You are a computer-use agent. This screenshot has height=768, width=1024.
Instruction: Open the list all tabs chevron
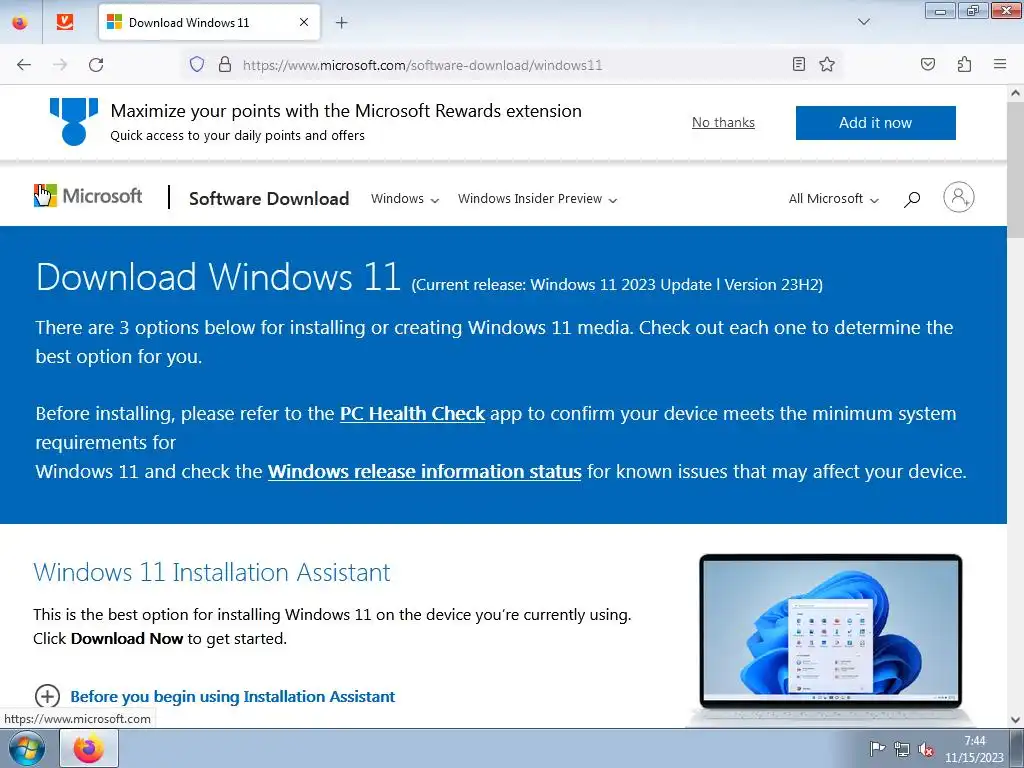[863, 22]
